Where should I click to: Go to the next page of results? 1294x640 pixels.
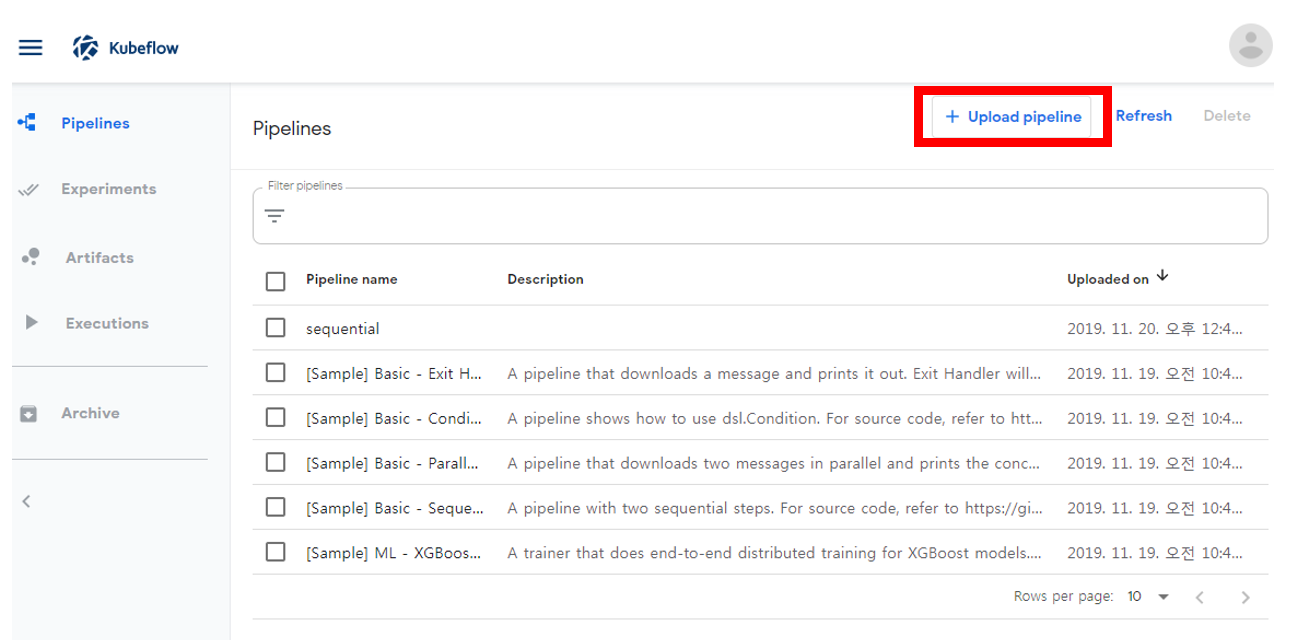point(1245,597)
